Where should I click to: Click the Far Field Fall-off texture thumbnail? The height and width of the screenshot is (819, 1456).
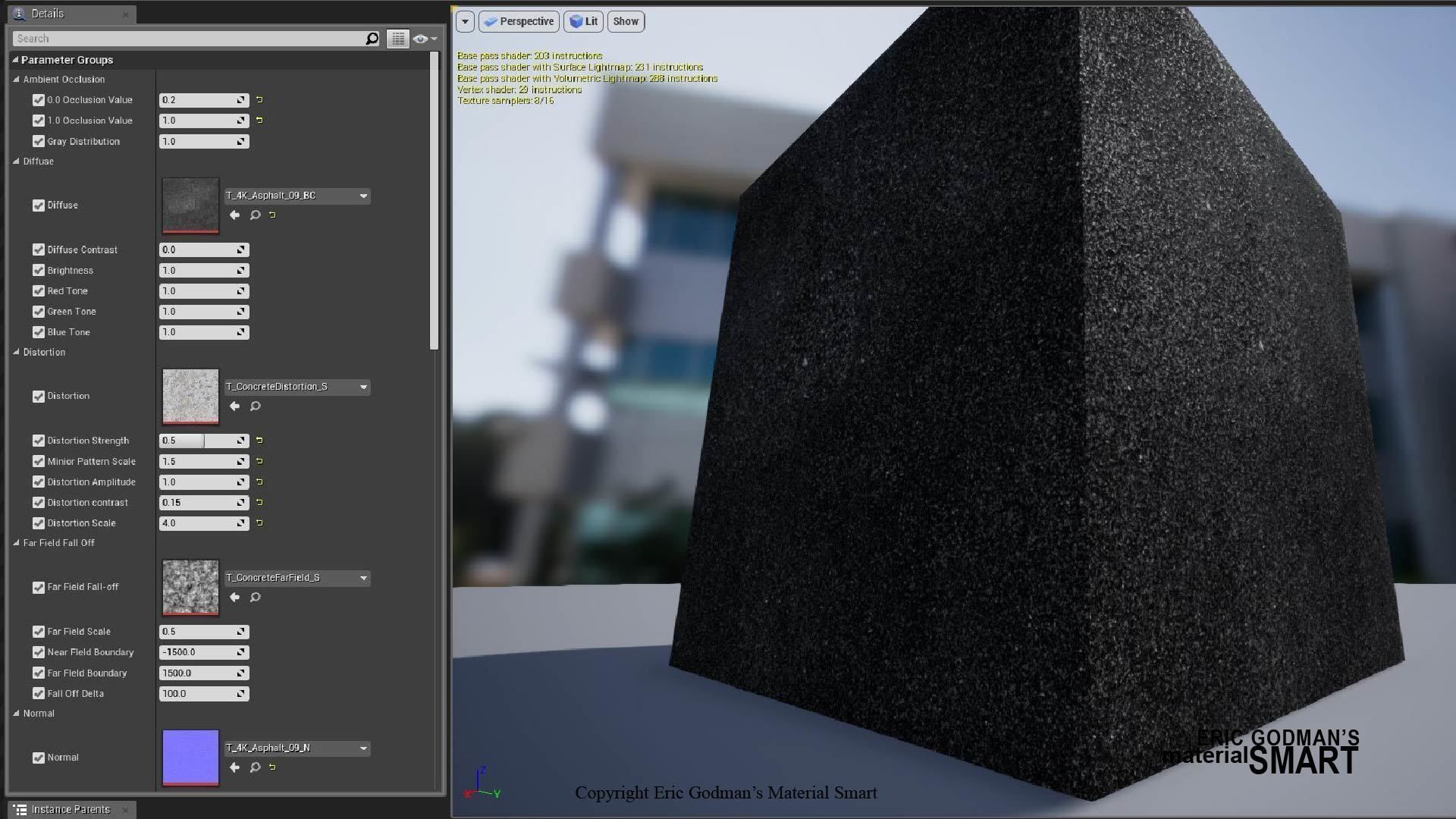coord(190,588)
